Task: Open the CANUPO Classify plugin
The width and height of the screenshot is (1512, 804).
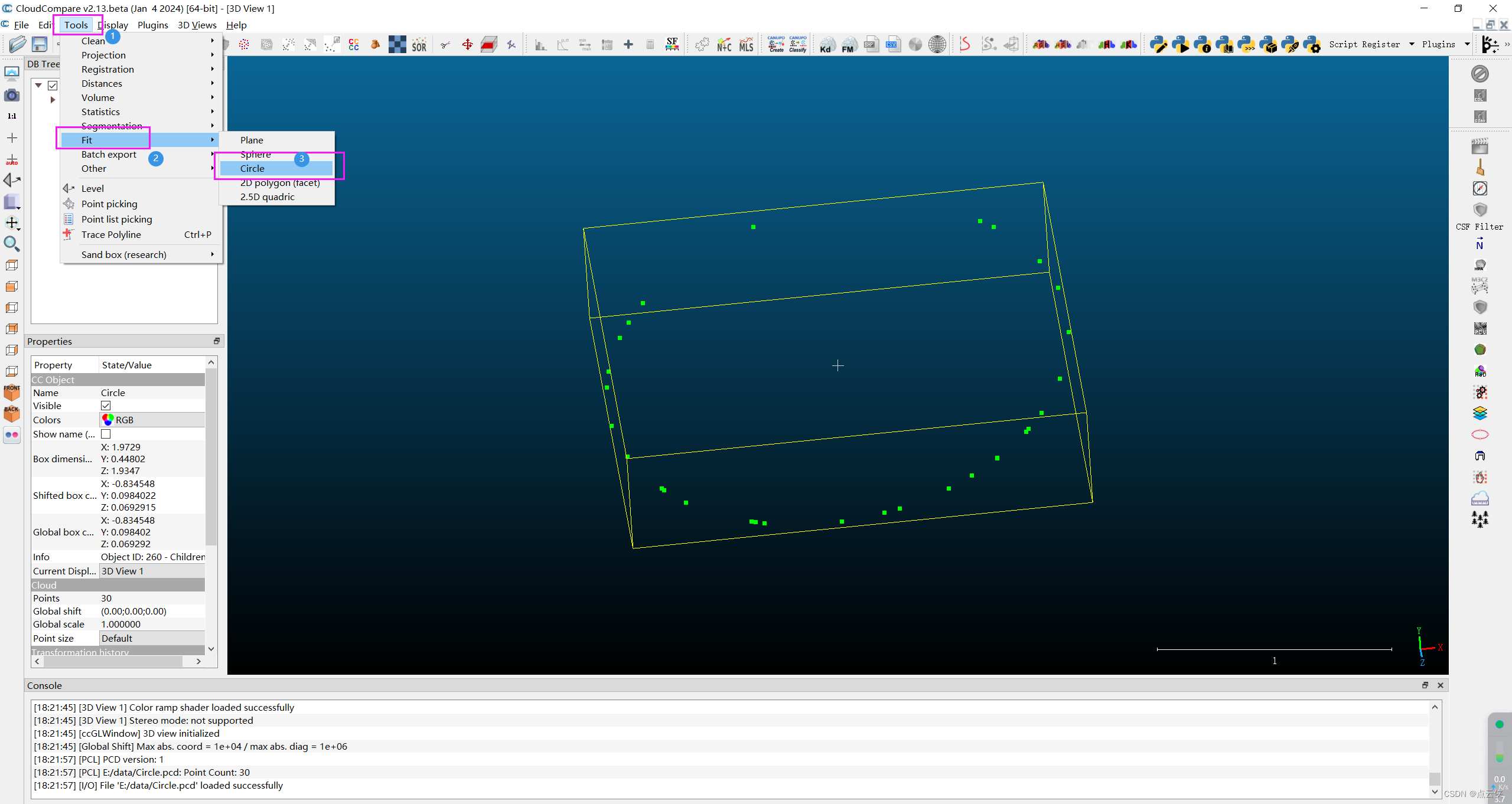Action: click(798, 44)
